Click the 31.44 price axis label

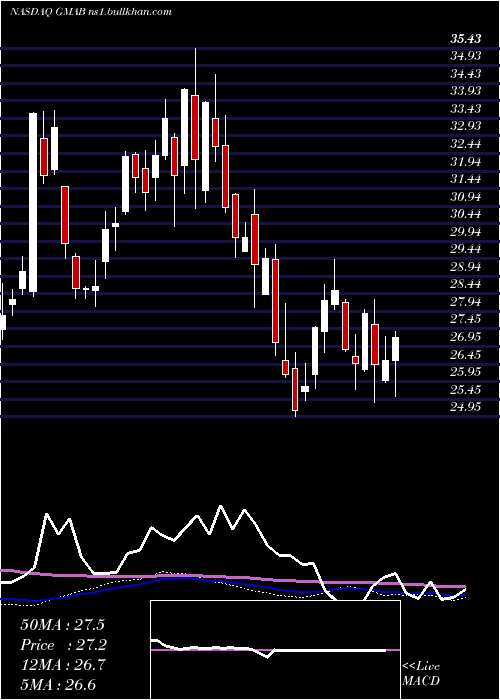click(466, 179)
